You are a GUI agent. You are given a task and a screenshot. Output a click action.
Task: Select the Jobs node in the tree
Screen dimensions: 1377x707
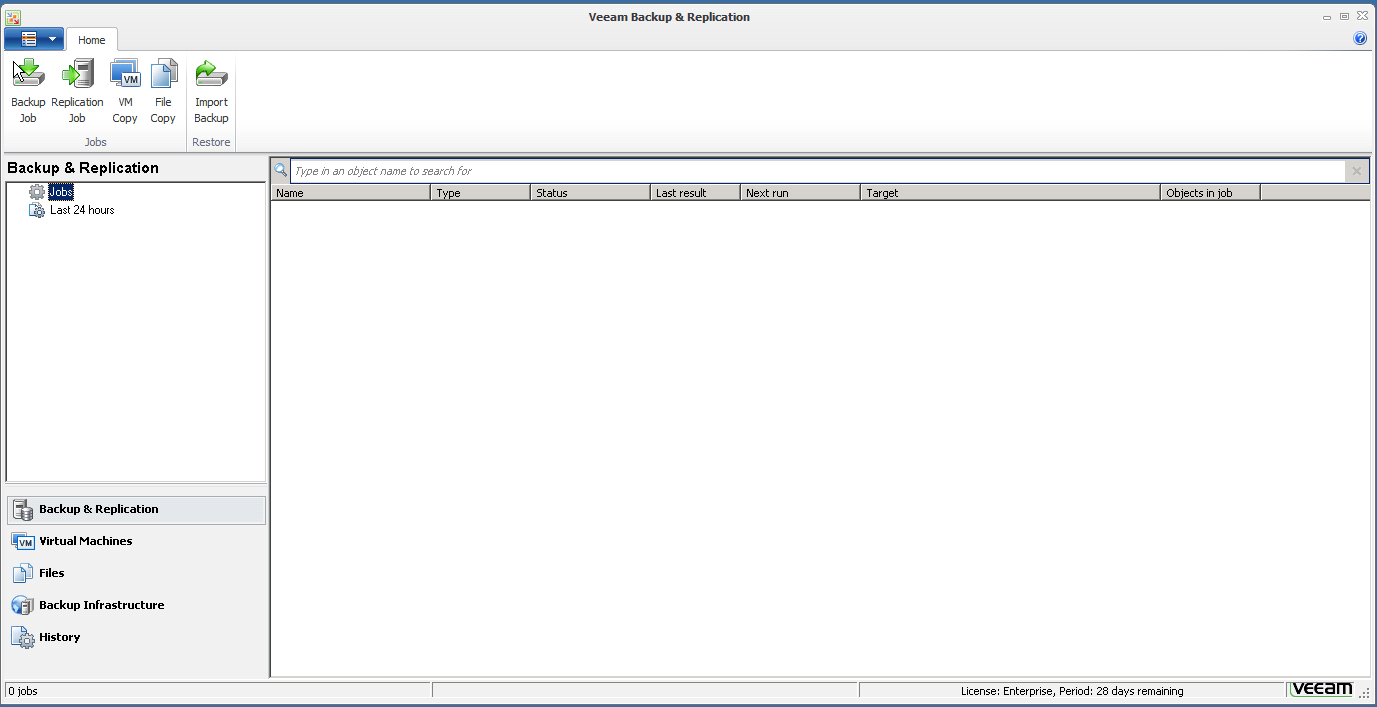click(x=61, y=191)
